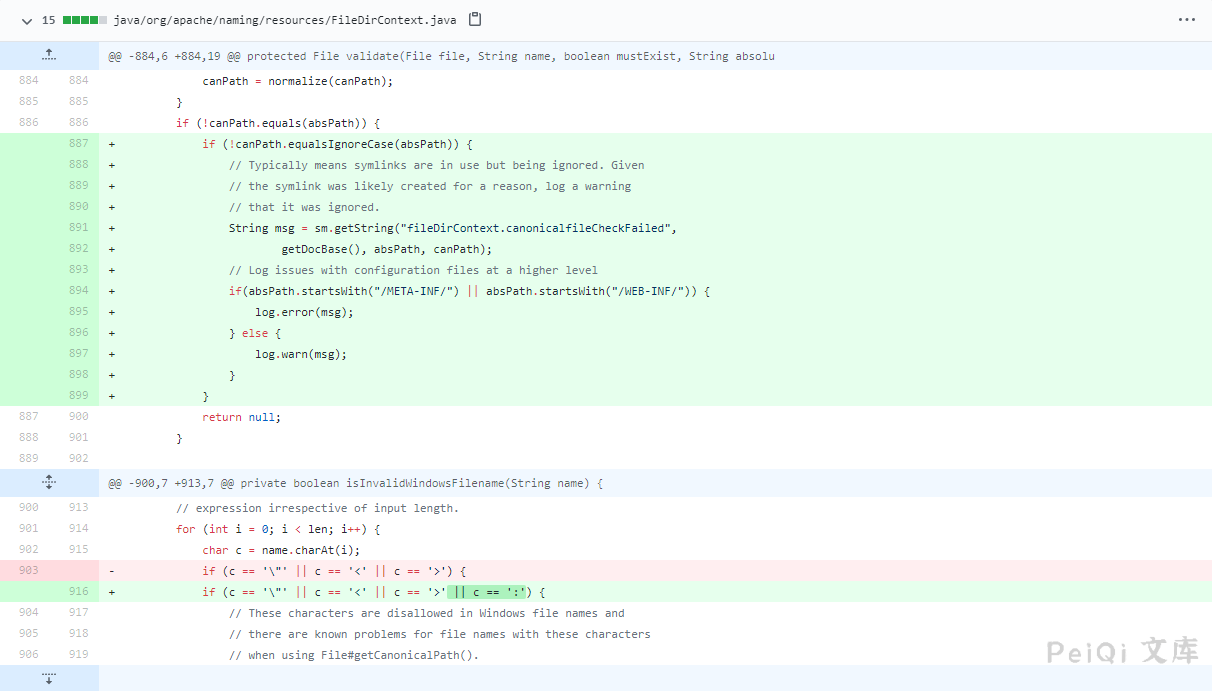Click the 'return null;' code line
Viewport: 1212px width, 691px height.
[x=241, y=417]
